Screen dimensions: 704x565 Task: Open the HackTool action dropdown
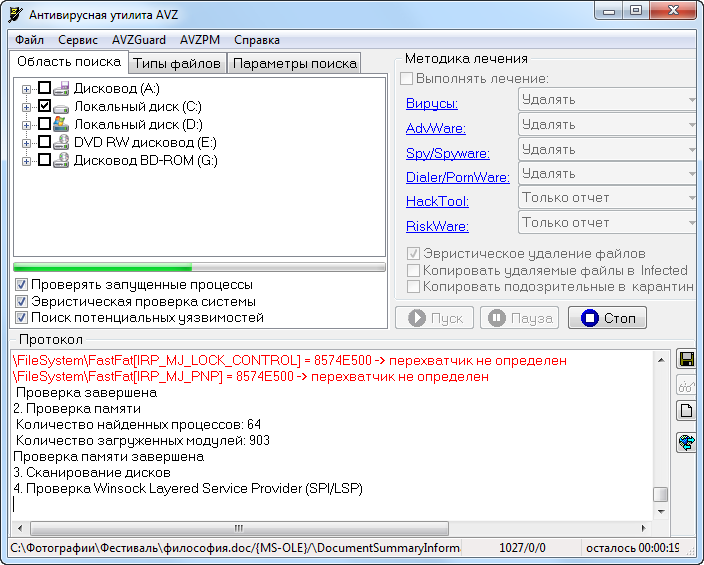[607, 198]
